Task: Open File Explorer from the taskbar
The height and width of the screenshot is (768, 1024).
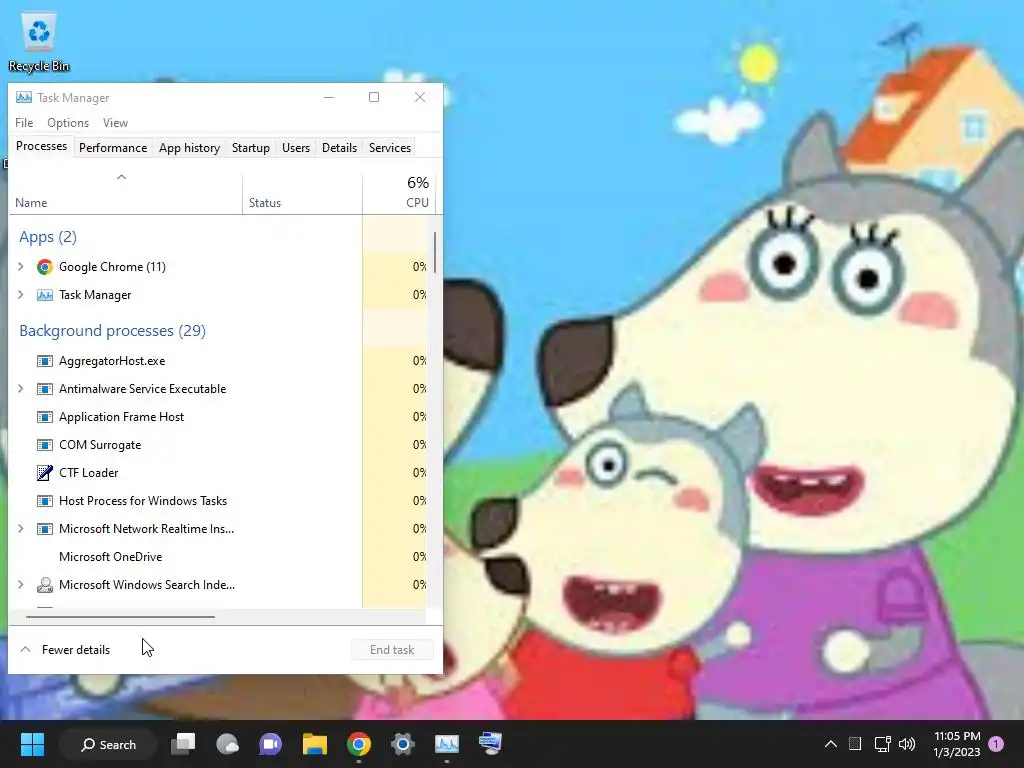Action: 315,744
